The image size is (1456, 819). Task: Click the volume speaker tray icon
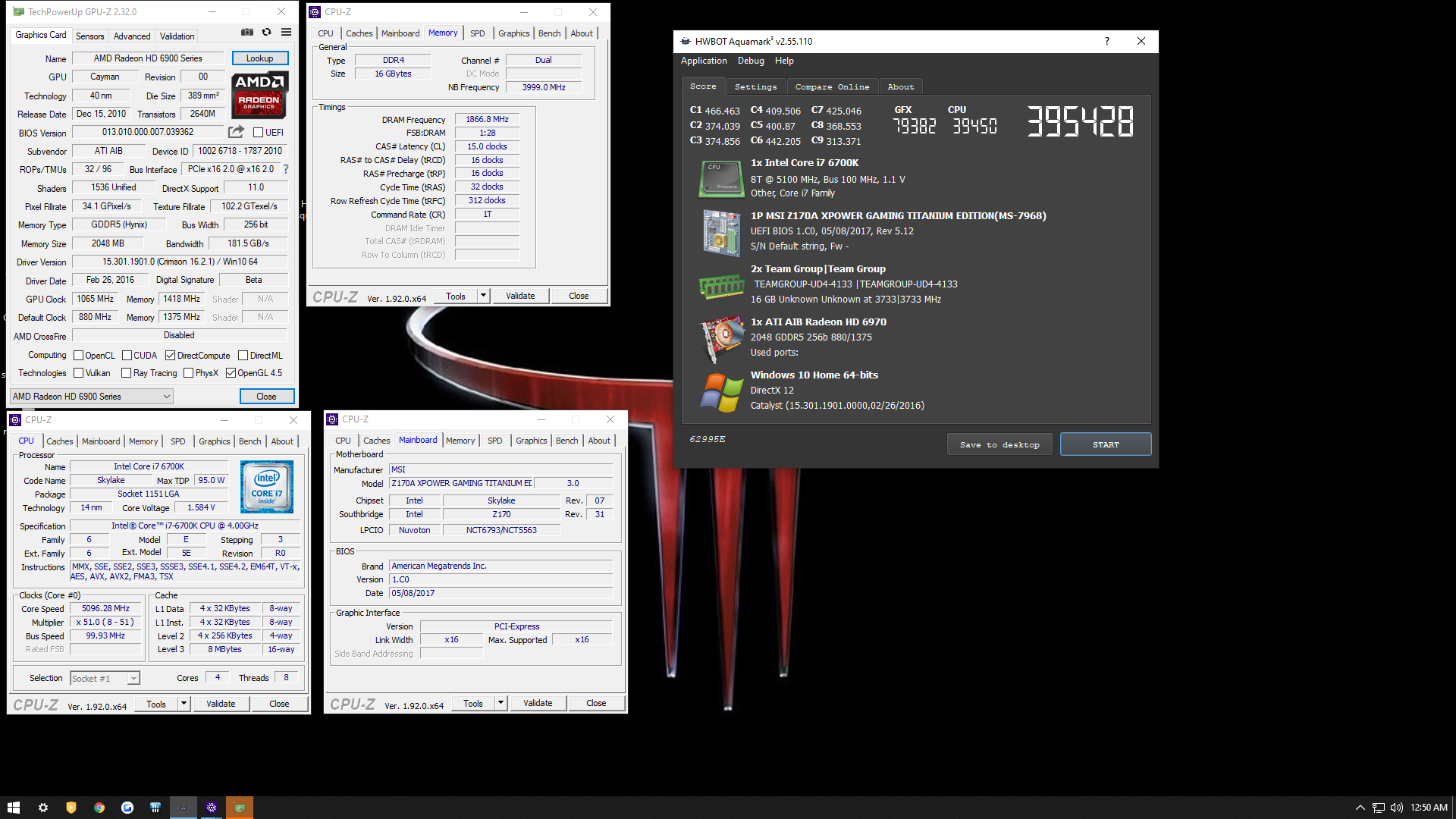point(1397,808)
